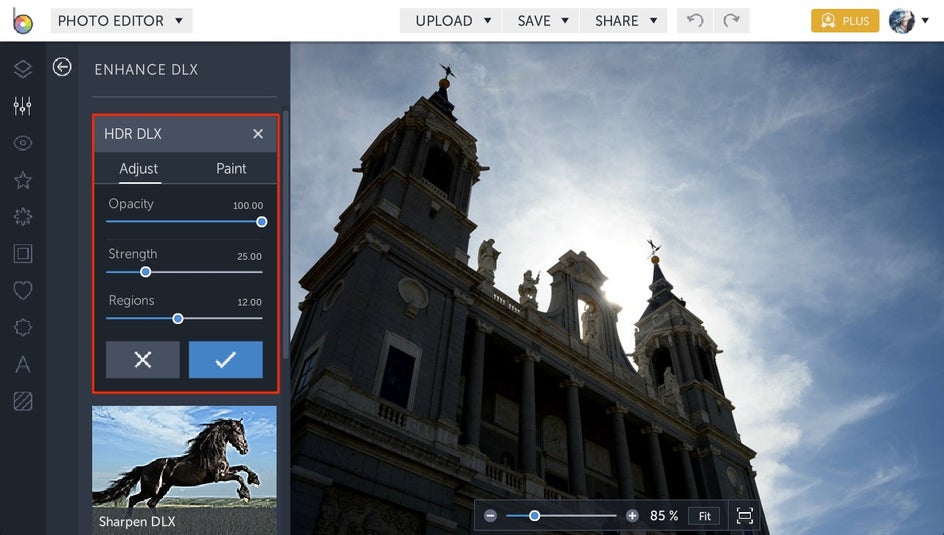Click the zoom level slider handle

[534, 516]
